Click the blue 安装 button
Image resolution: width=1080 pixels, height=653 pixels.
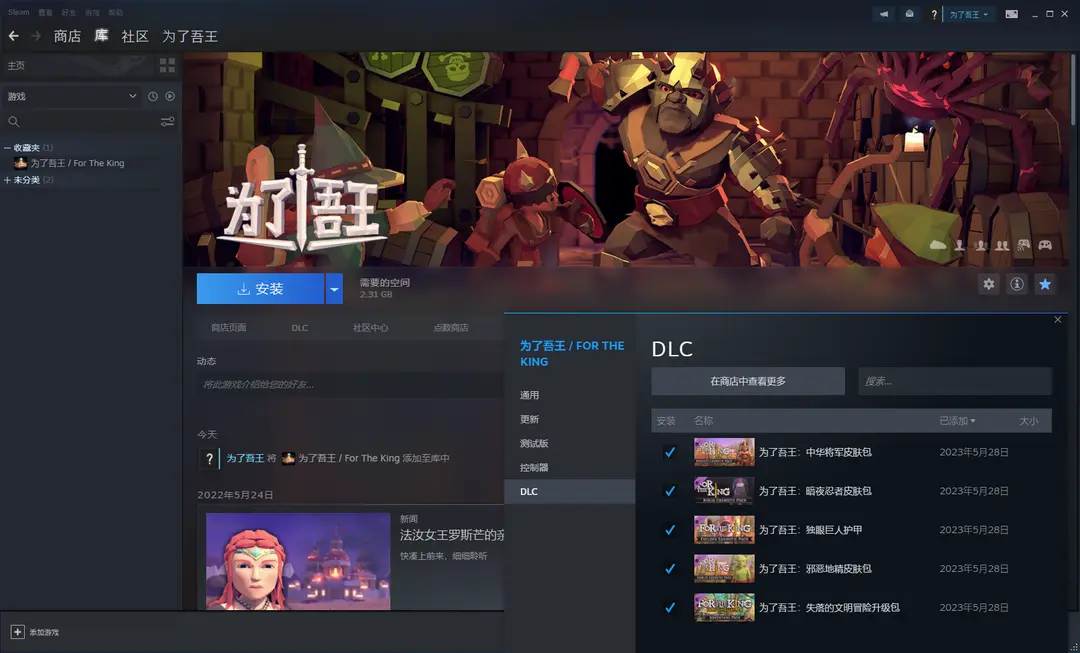(x=260, y=289)
